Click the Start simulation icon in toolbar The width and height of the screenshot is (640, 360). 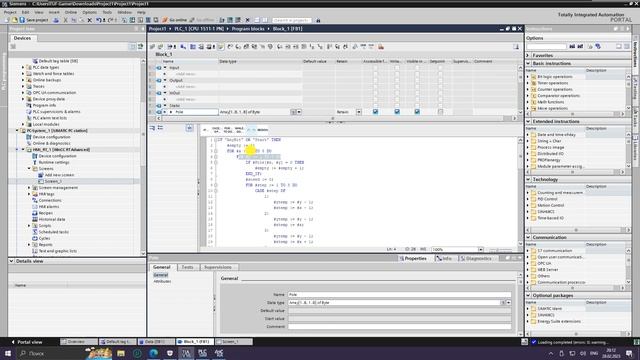(x=148, y=20)
